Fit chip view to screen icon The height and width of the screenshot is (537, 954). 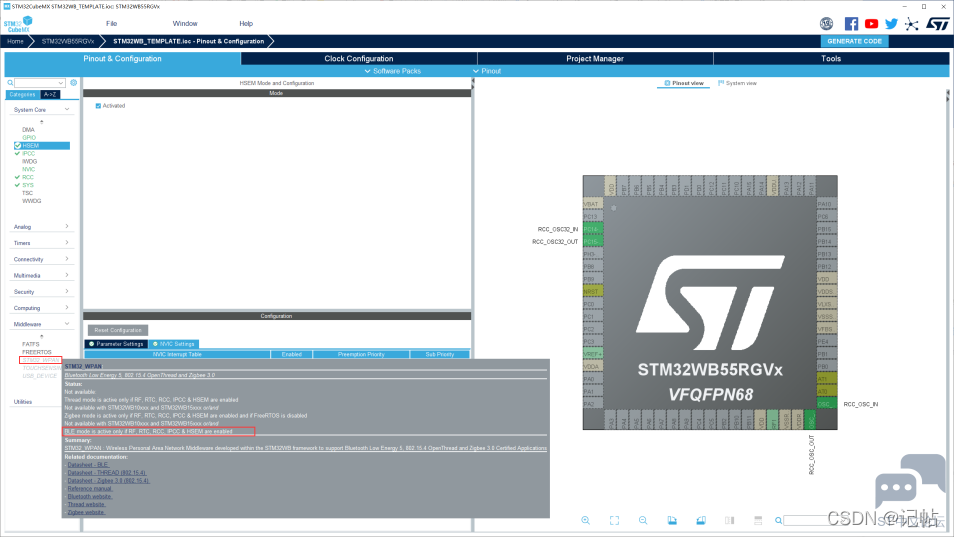point(615,521)
